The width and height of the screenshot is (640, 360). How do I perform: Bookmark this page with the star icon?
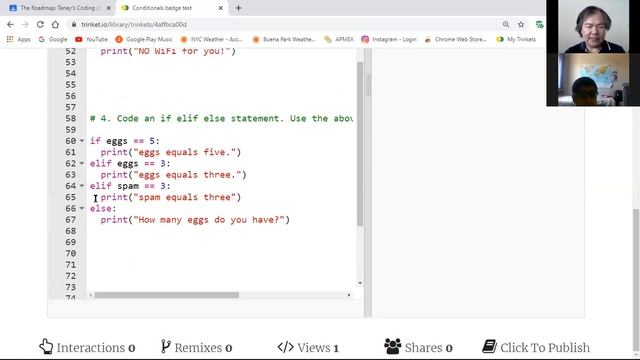521,24
